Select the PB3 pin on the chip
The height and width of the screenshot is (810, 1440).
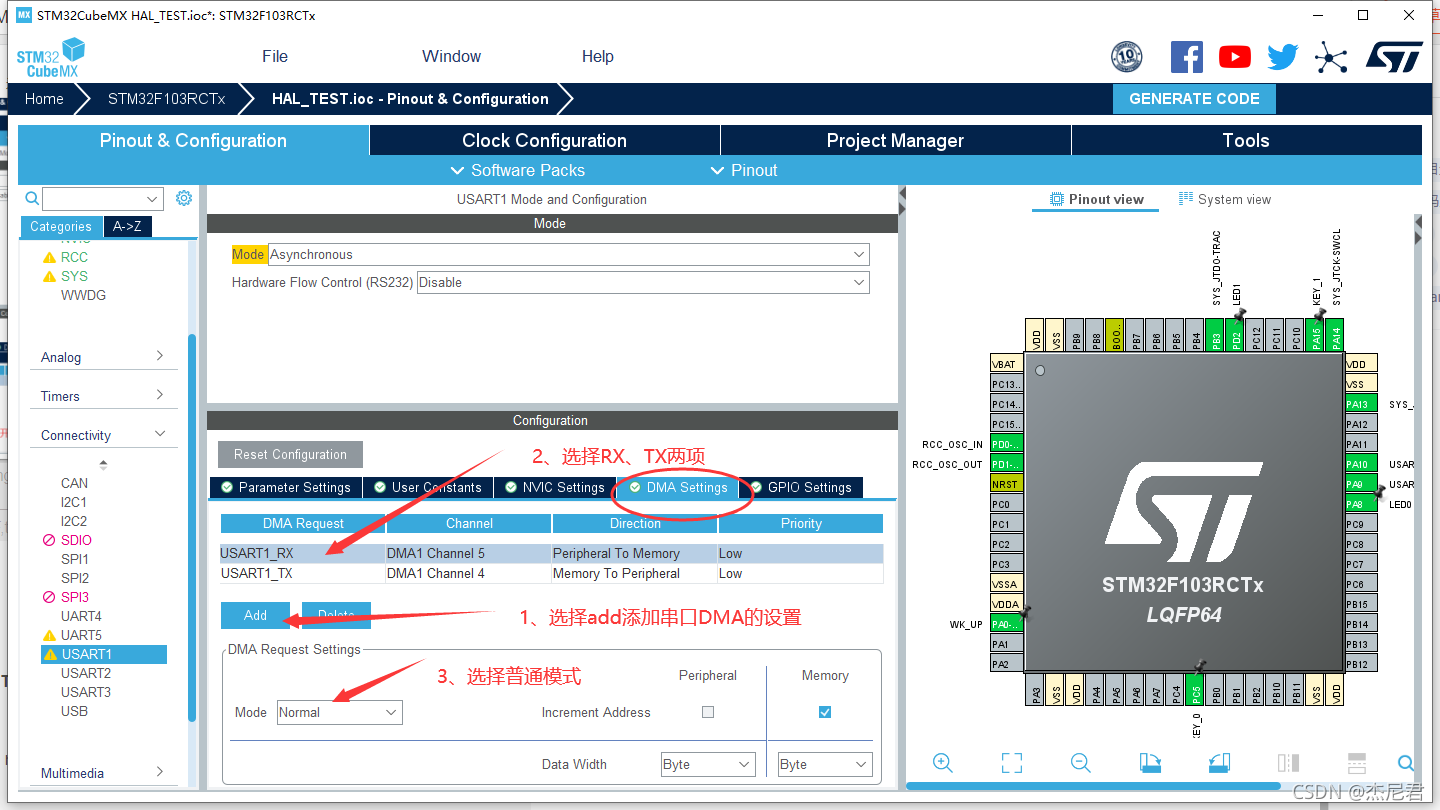tap(1215, 334)
